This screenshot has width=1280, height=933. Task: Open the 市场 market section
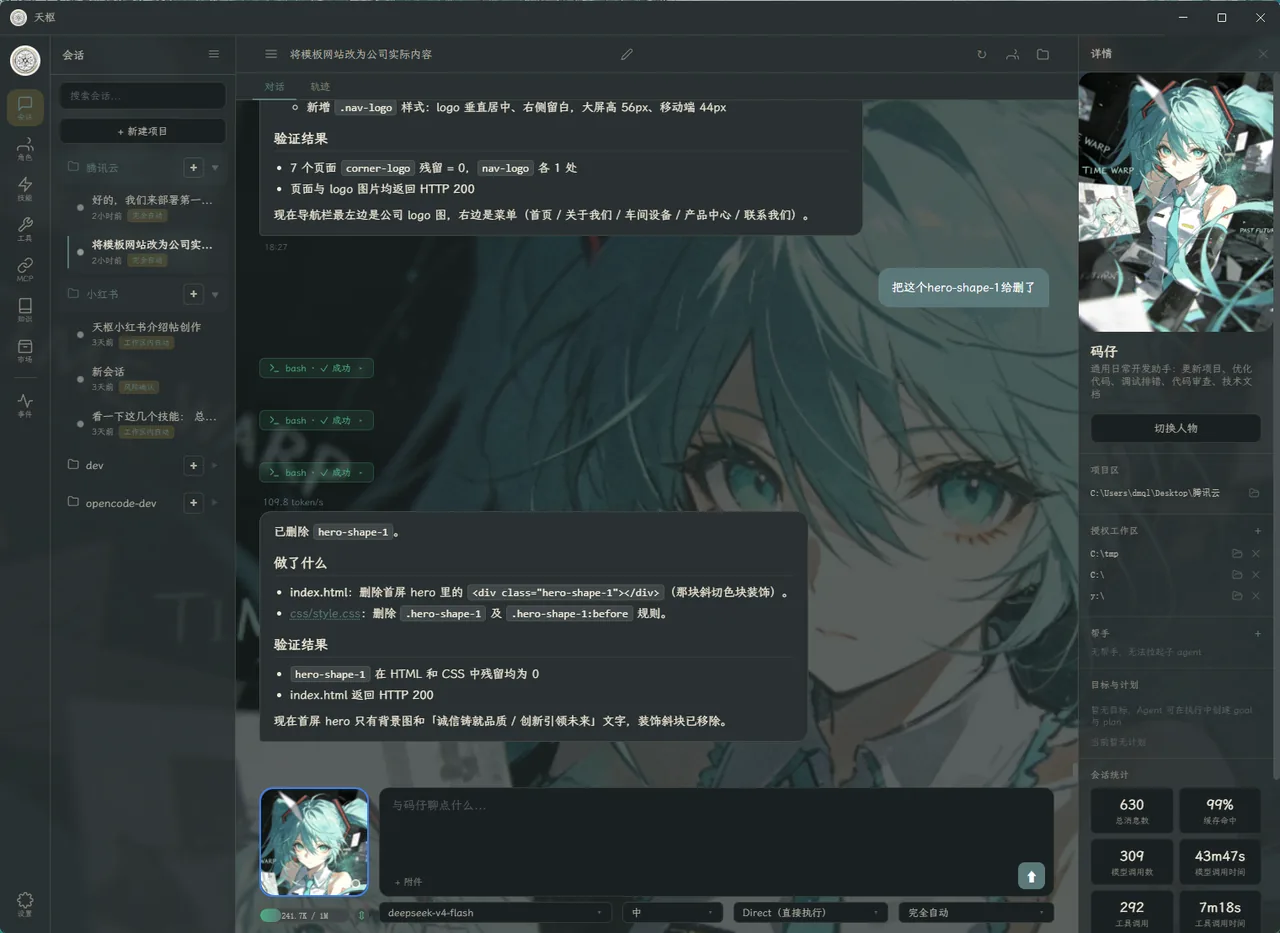click(25, 350)
